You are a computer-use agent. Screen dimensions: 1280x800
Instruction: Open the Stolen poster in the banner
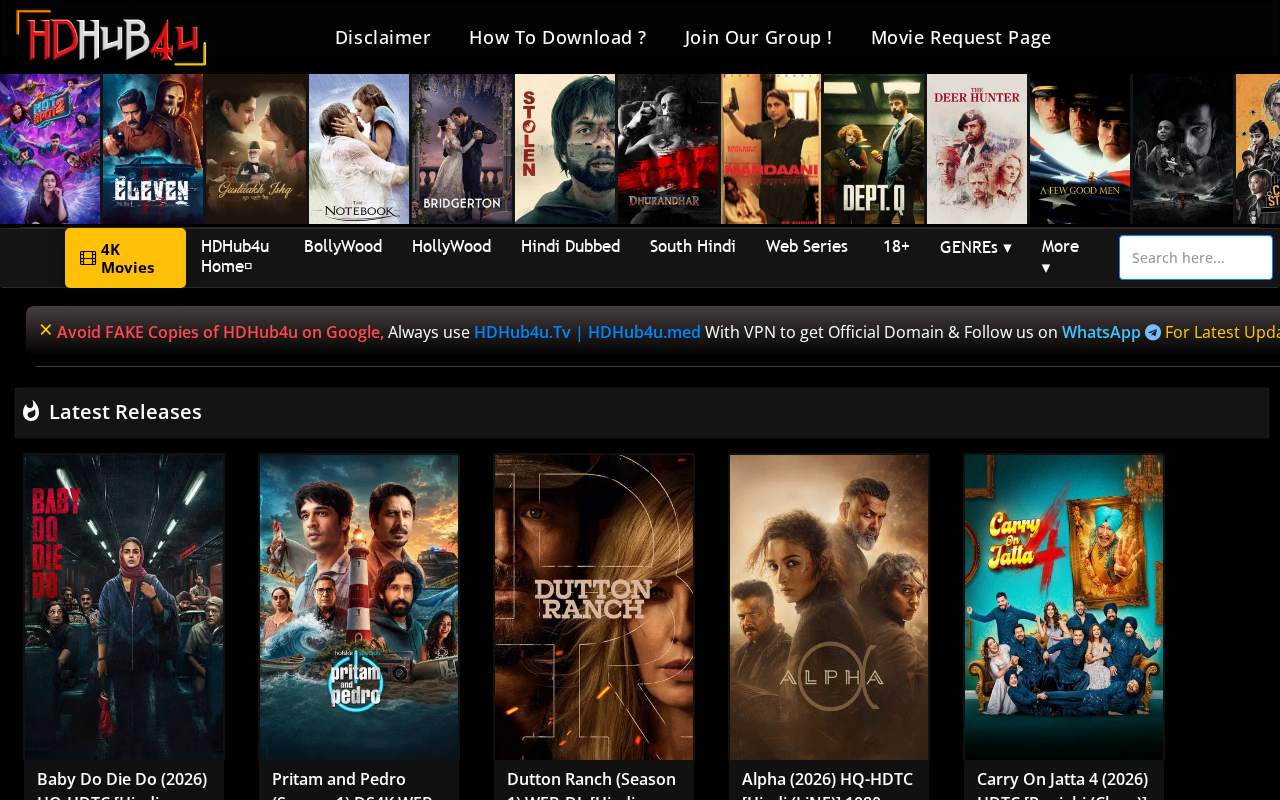(x=565, y=149)
